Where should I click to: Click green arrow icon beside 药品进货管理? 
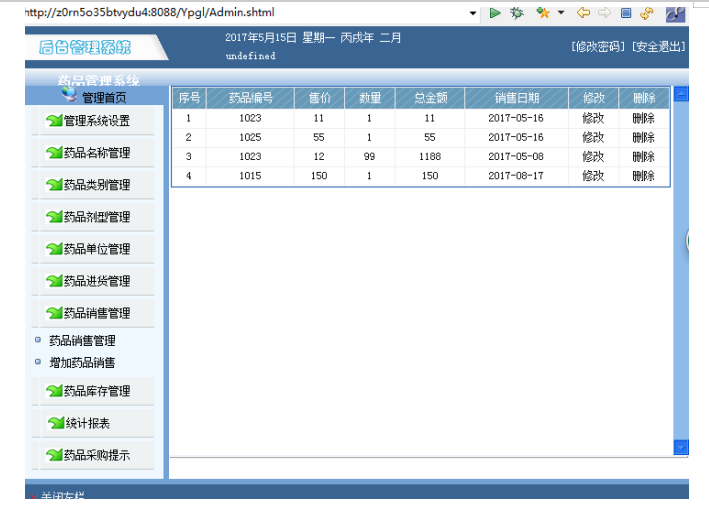54,281
